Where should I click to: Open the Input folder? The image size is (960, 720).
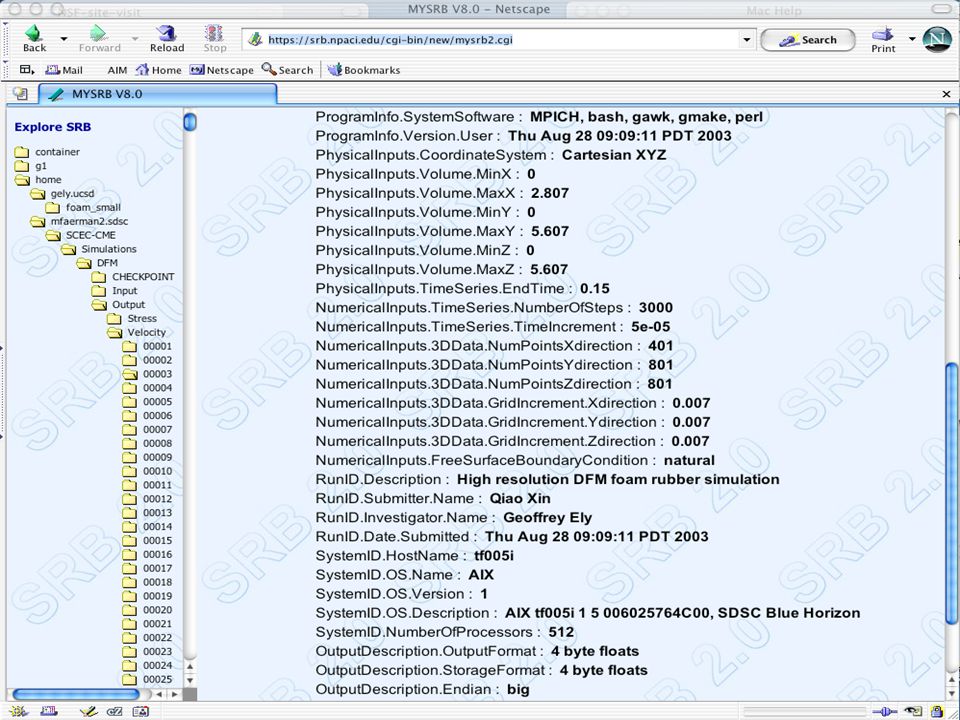pos(114,291)
